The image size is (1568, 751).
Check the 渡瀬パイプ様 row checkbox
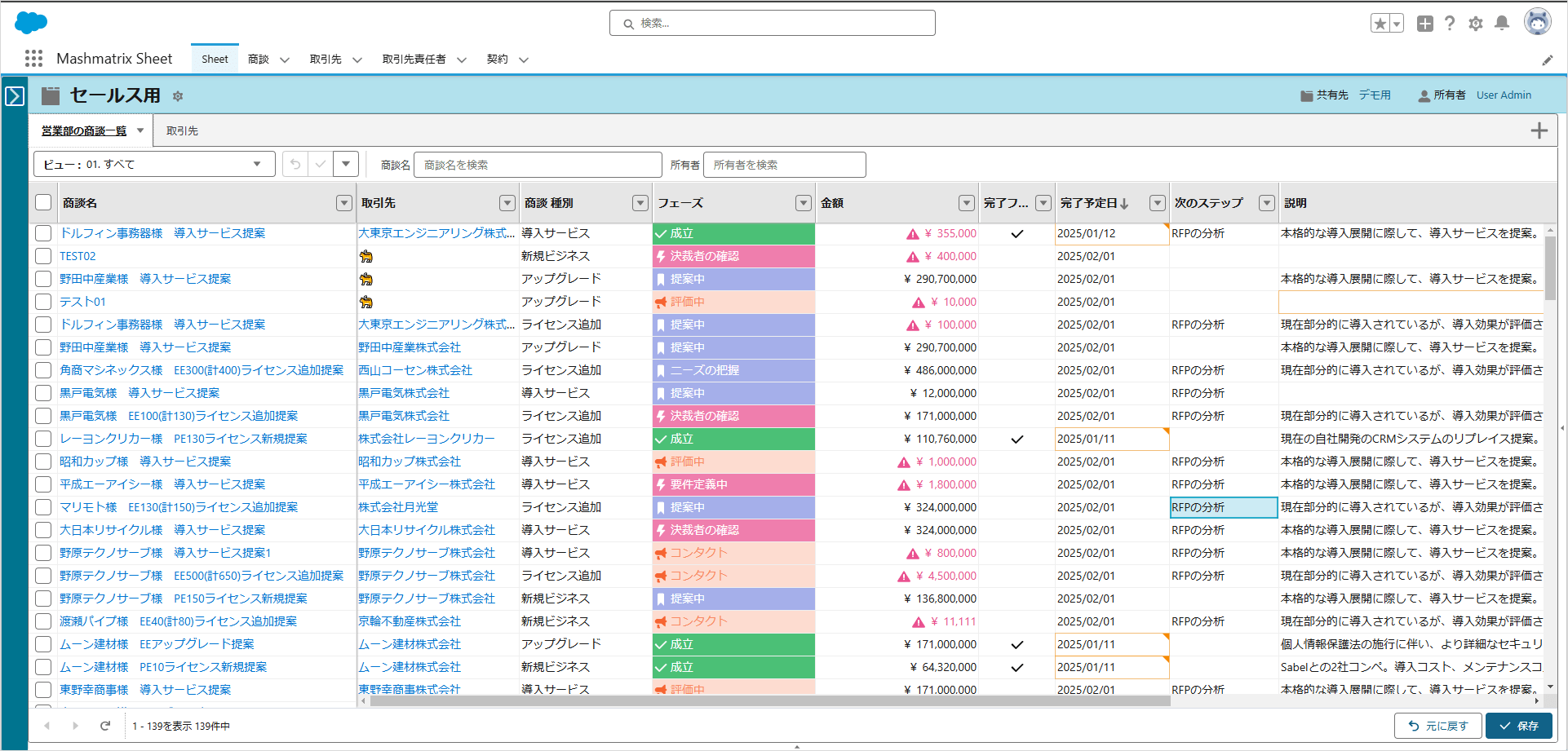43,621
